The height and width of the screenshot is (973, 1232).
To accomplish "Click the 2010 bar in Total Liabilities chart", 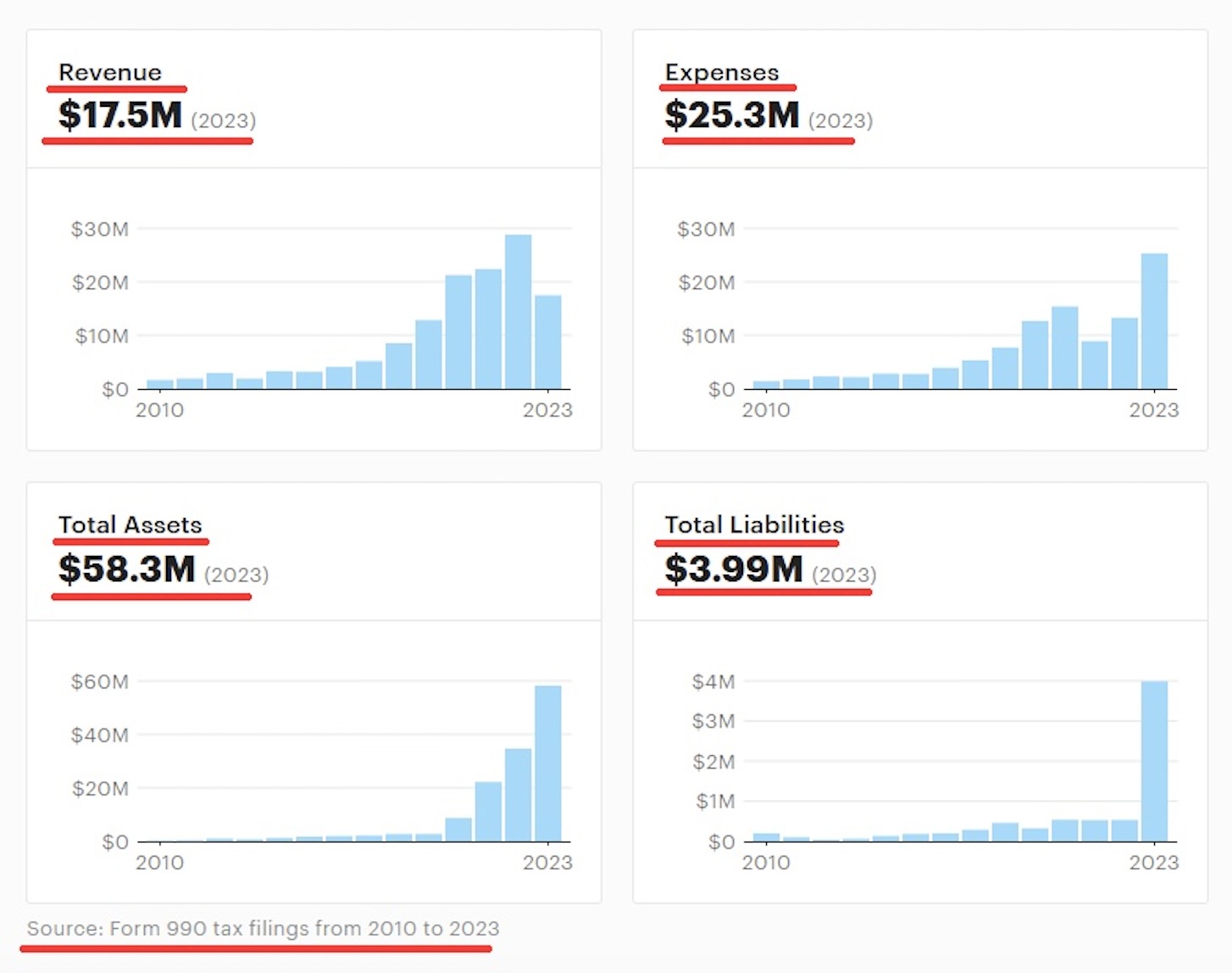I will pyautogui.click(x=766, y=837).
